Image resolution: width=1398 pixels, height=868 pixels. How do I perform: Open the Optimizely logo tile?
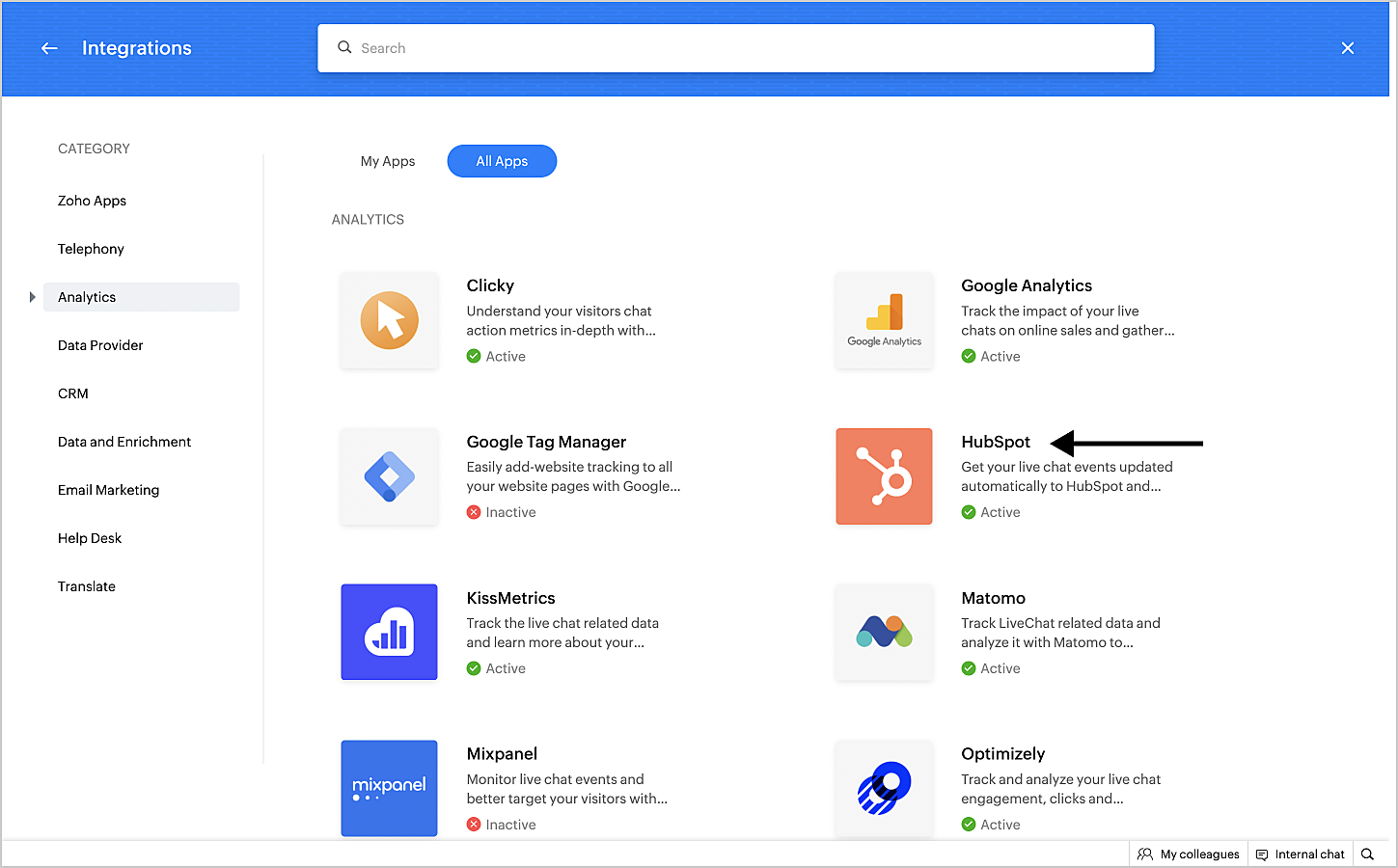885,788
